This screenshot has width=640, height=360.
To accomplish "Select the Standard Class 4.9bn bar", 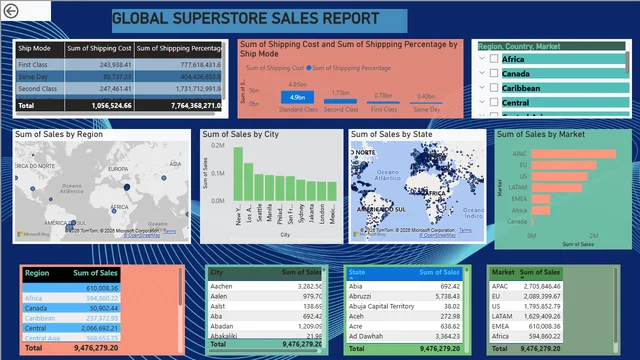I will coord(298,97).
